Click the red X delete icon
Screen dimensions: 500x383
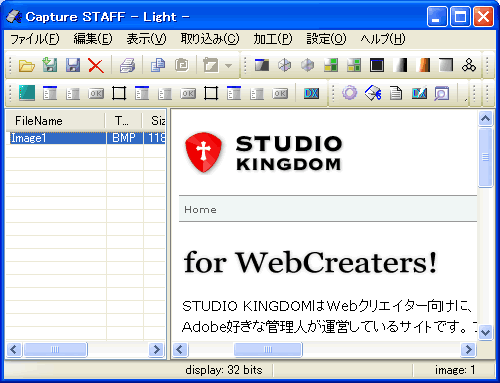tap(96, 65)
